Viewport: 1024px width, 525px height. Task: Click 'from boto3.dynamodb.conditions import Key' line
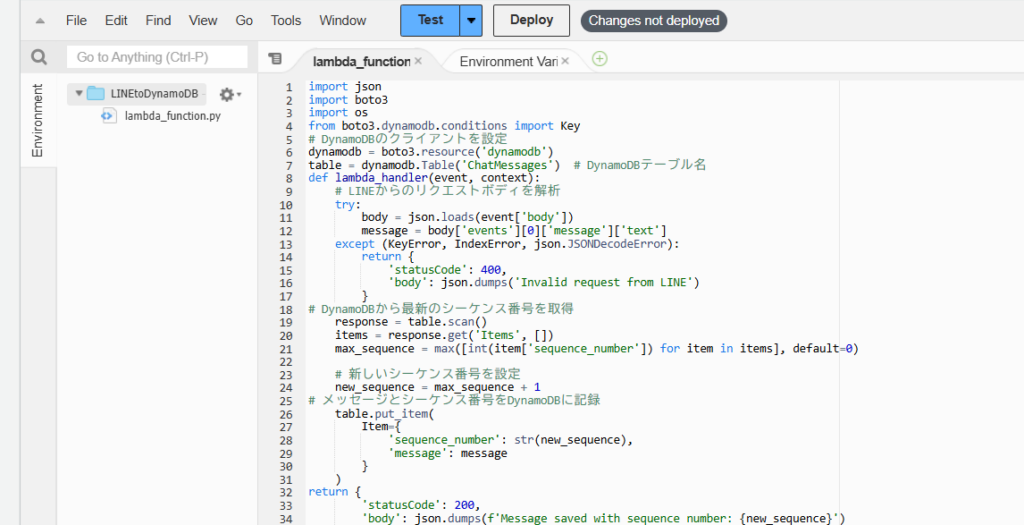pyautogui.click(x=443, y=126)
